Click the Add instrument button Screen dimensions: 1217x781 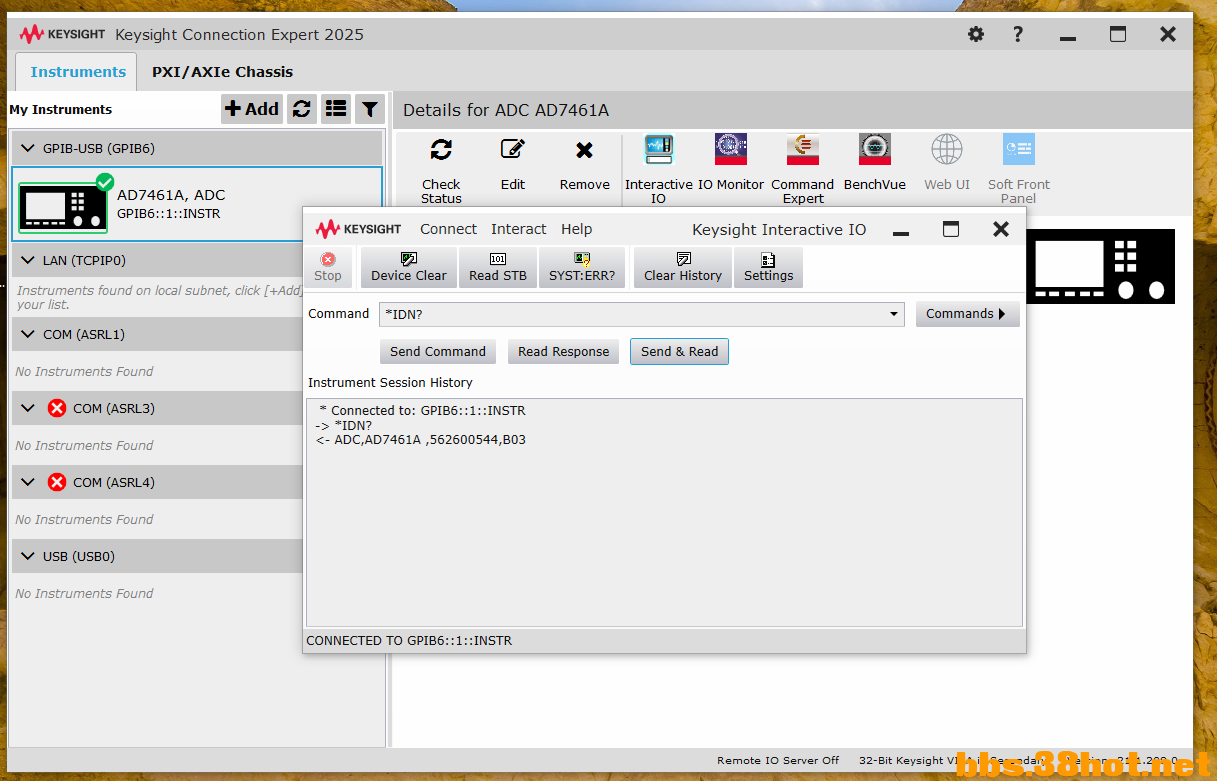pos(252,109)
